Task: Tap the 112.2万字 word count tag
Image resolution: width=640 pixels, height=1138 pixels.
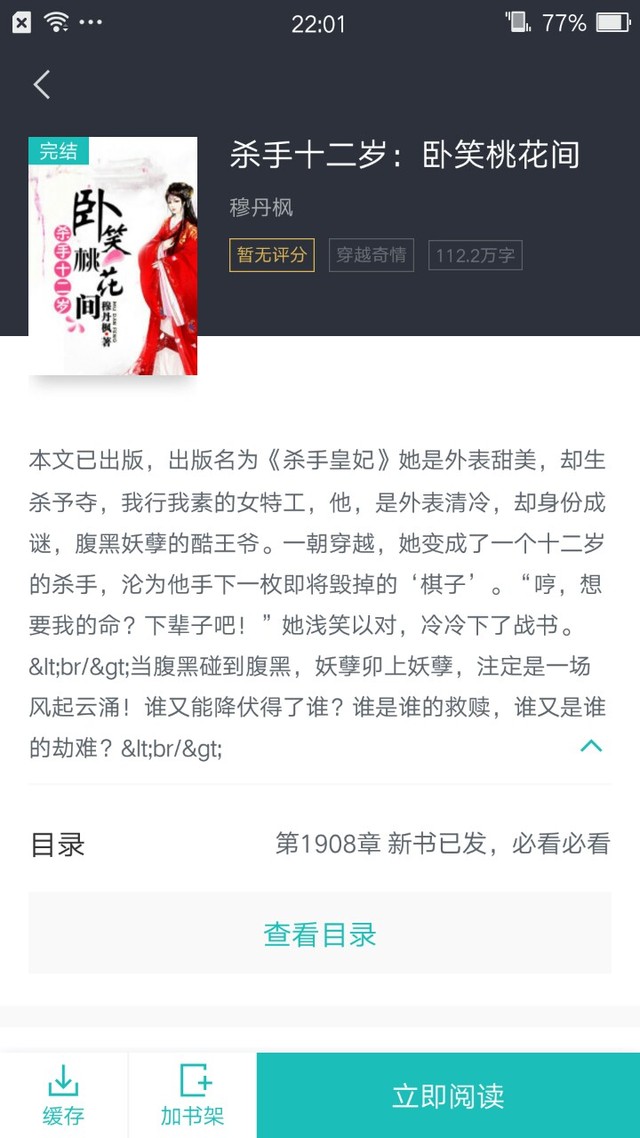Action: pyautogui.click(x=475, y=255)
